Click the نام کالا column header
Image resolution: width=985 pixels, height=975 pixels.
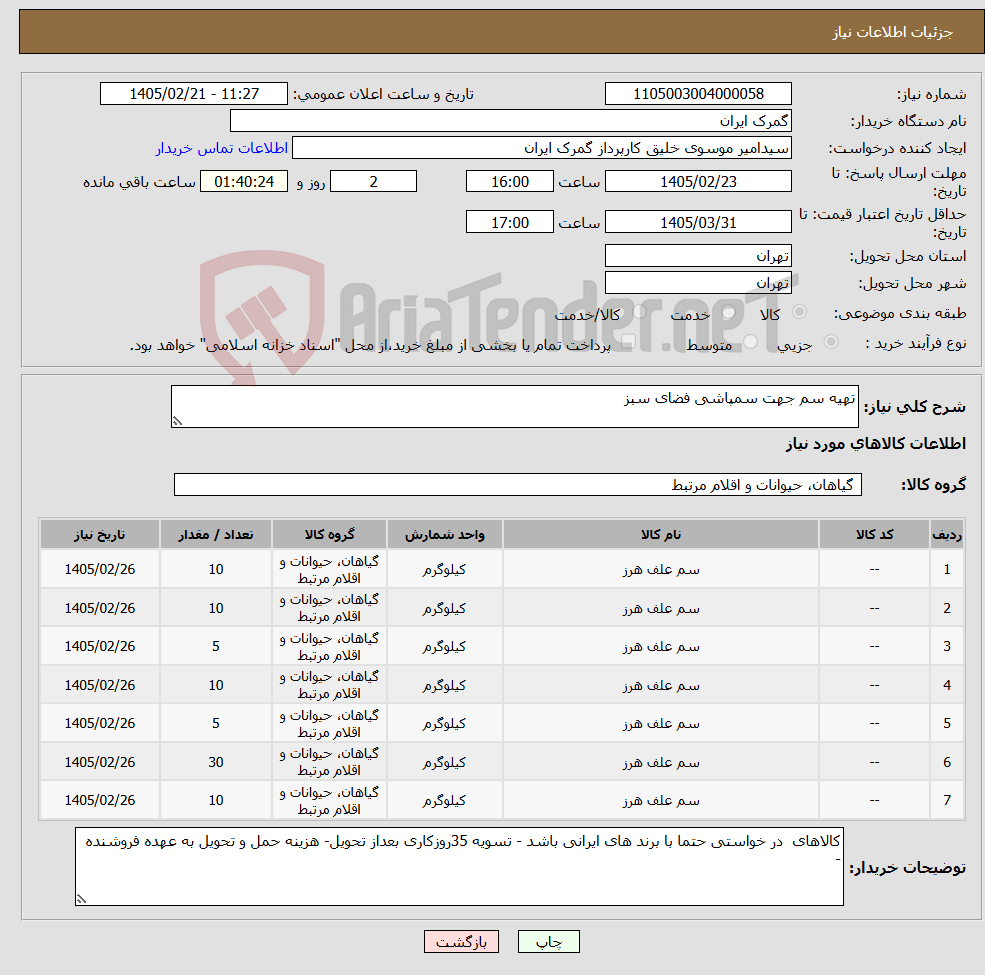(x=660, y=534)
